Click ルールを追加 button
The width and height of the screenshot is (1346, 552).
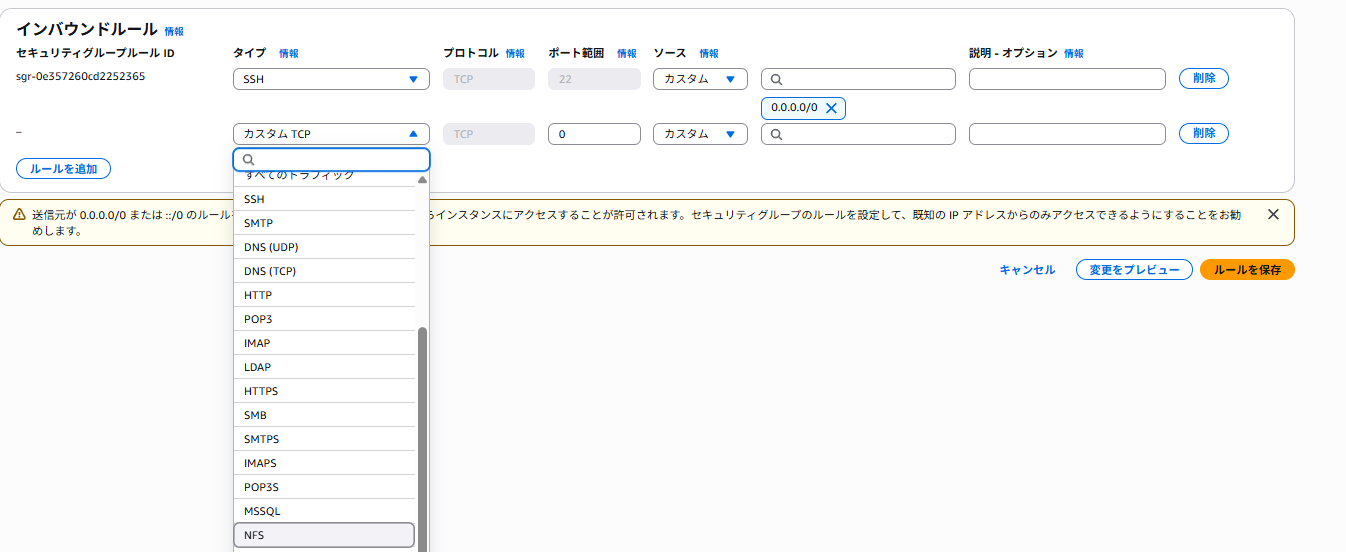[63, 169]
